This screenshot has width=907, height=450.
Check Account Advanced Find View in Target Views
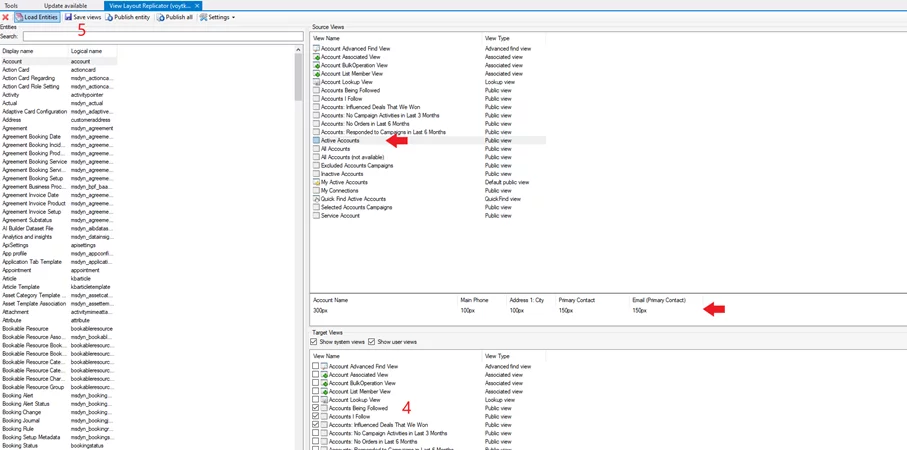[315, 366]
